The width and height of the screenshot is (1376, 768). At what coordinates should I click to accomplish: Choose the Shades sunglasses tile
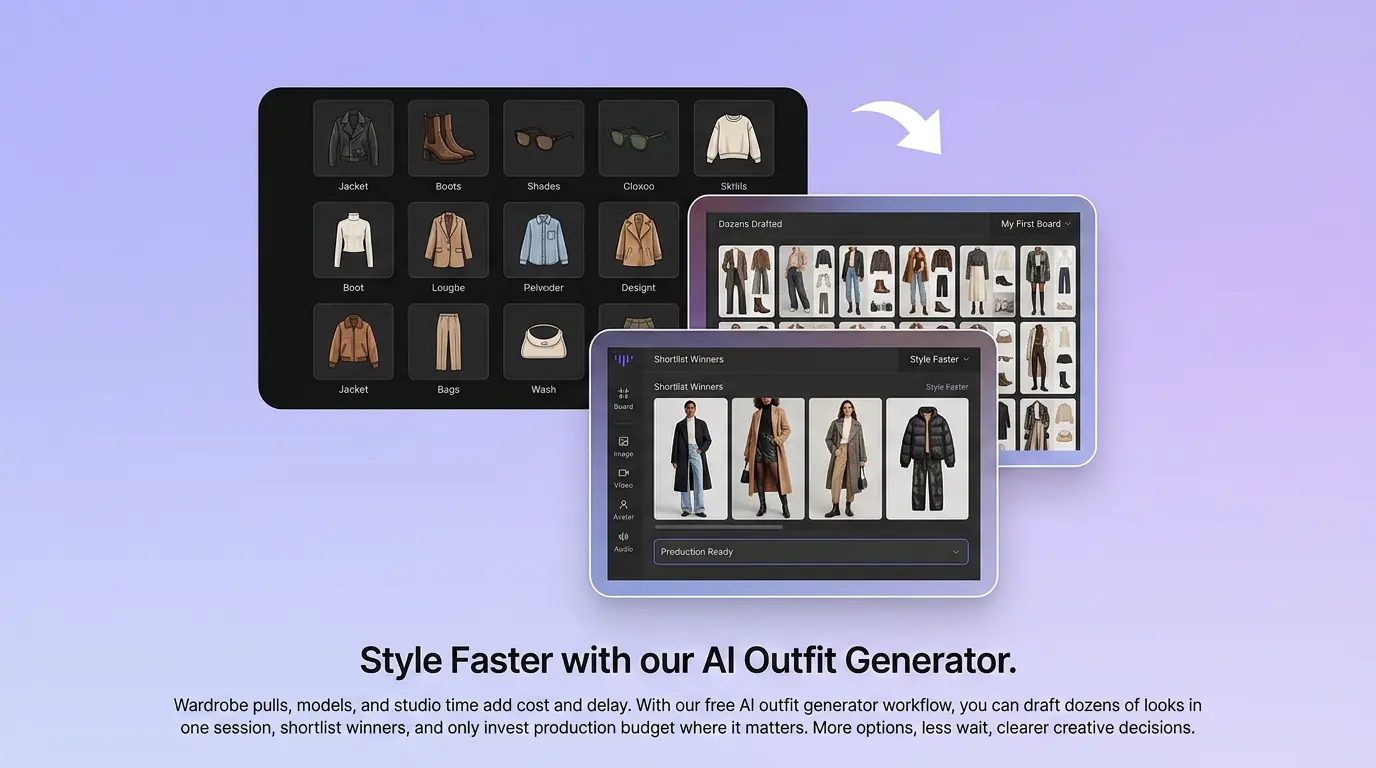click(x=543, y=138)
